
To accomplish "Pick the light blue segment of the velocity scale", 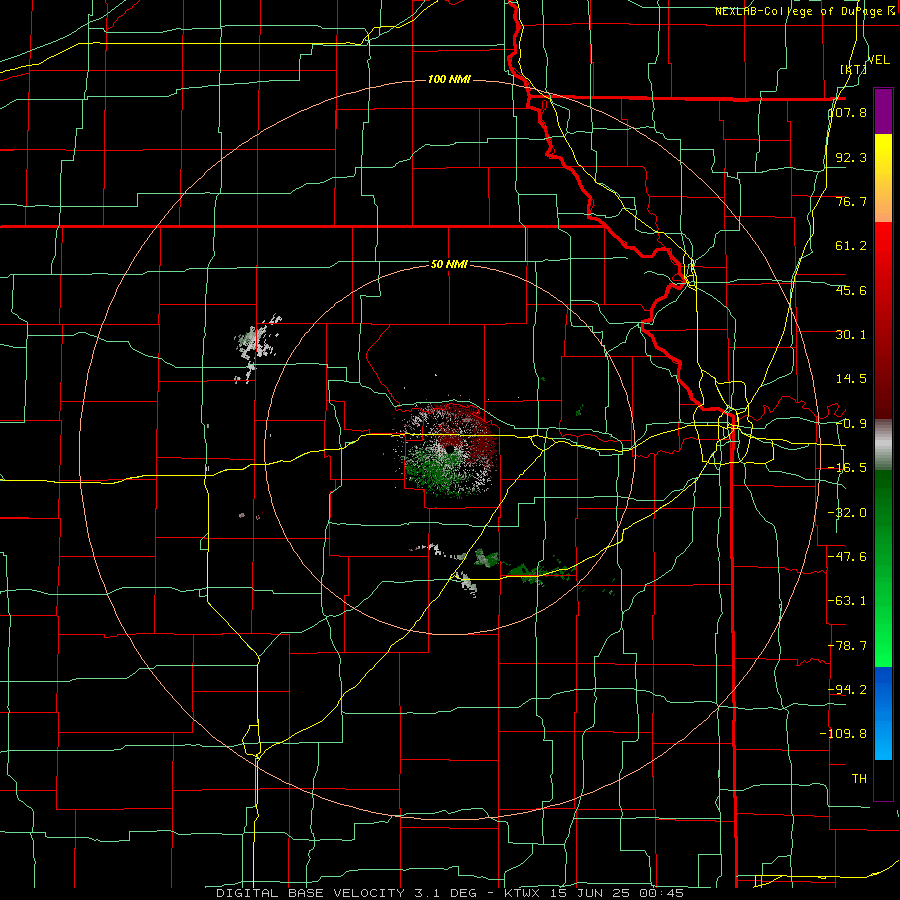I will click(x=883, y=736).
